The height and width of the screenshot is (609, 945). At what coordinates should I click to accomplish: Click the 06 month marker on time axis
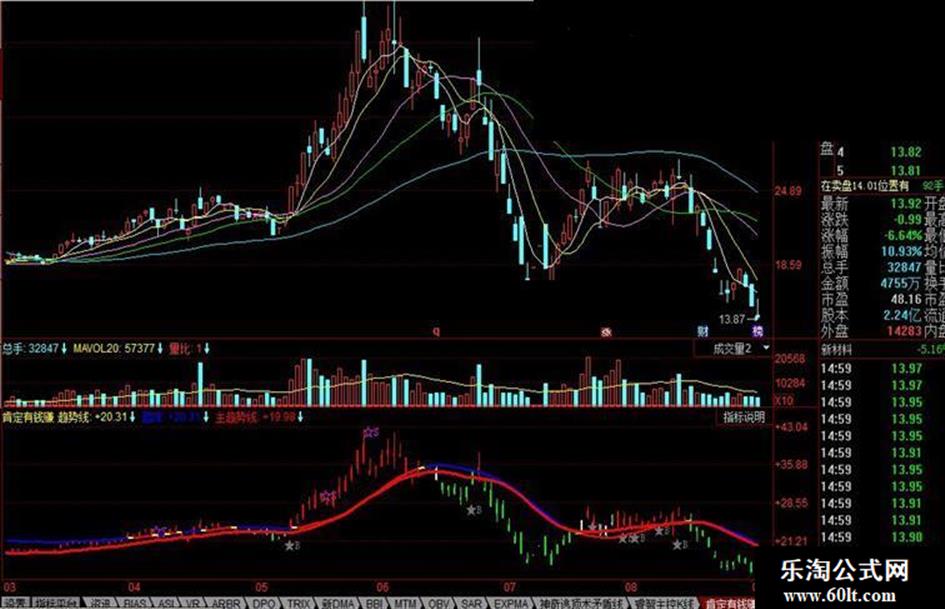point(383,587)
